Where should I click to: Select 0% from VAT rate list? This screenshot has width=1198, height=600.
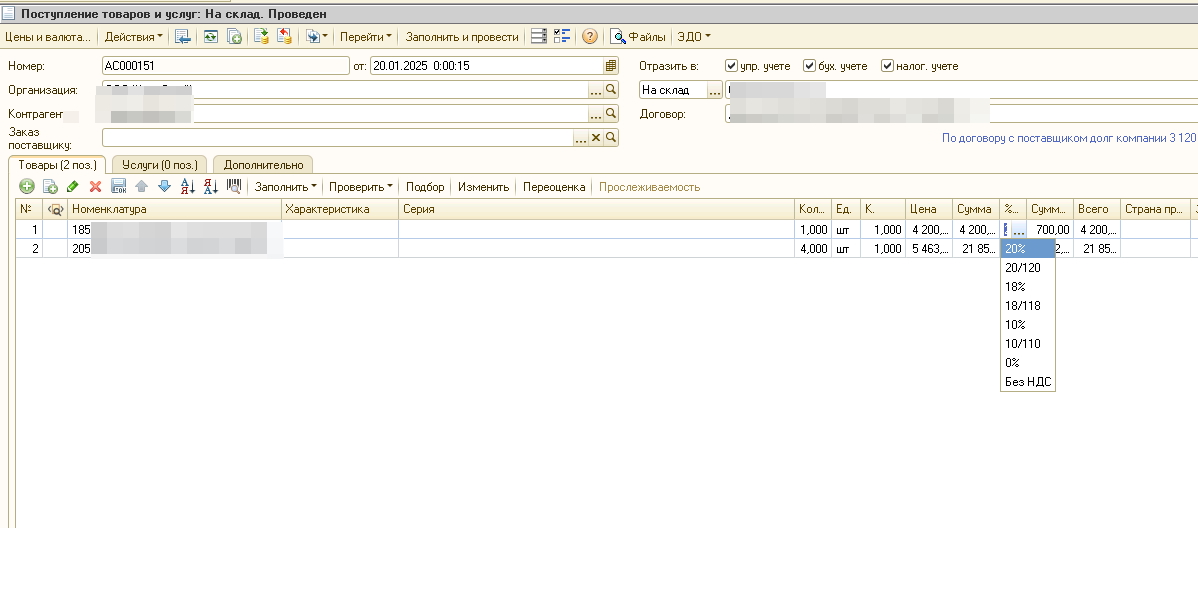pos(1028,363)
